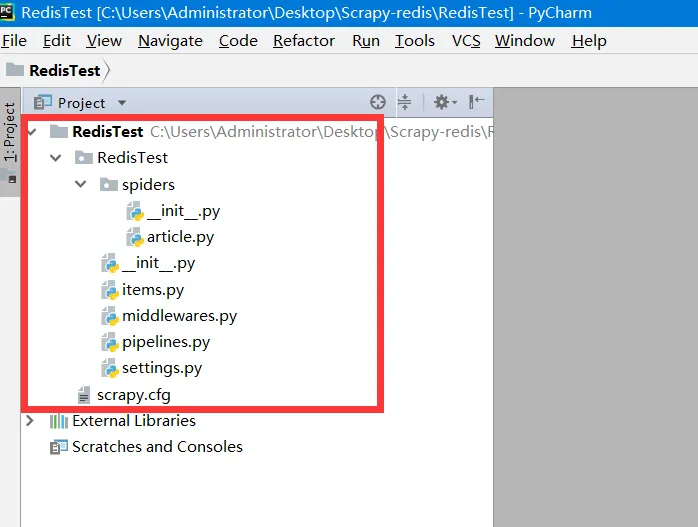Collapse the spiders folder chevron
This screenshot has height=527, width=698.
[x=81, y=184]
